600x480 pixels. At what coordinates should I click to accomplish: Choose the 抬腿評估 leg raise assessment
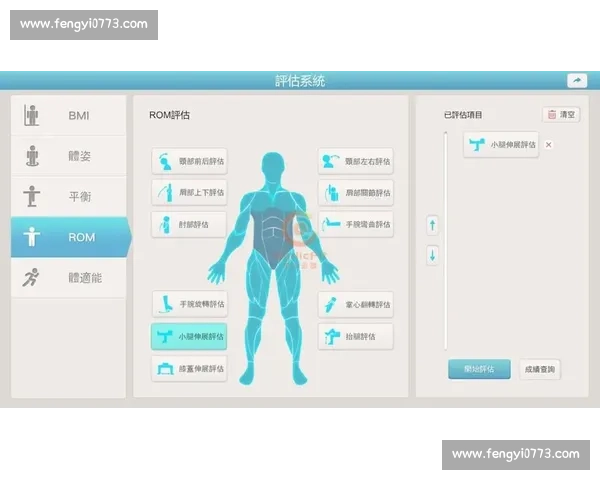point(356,336)
